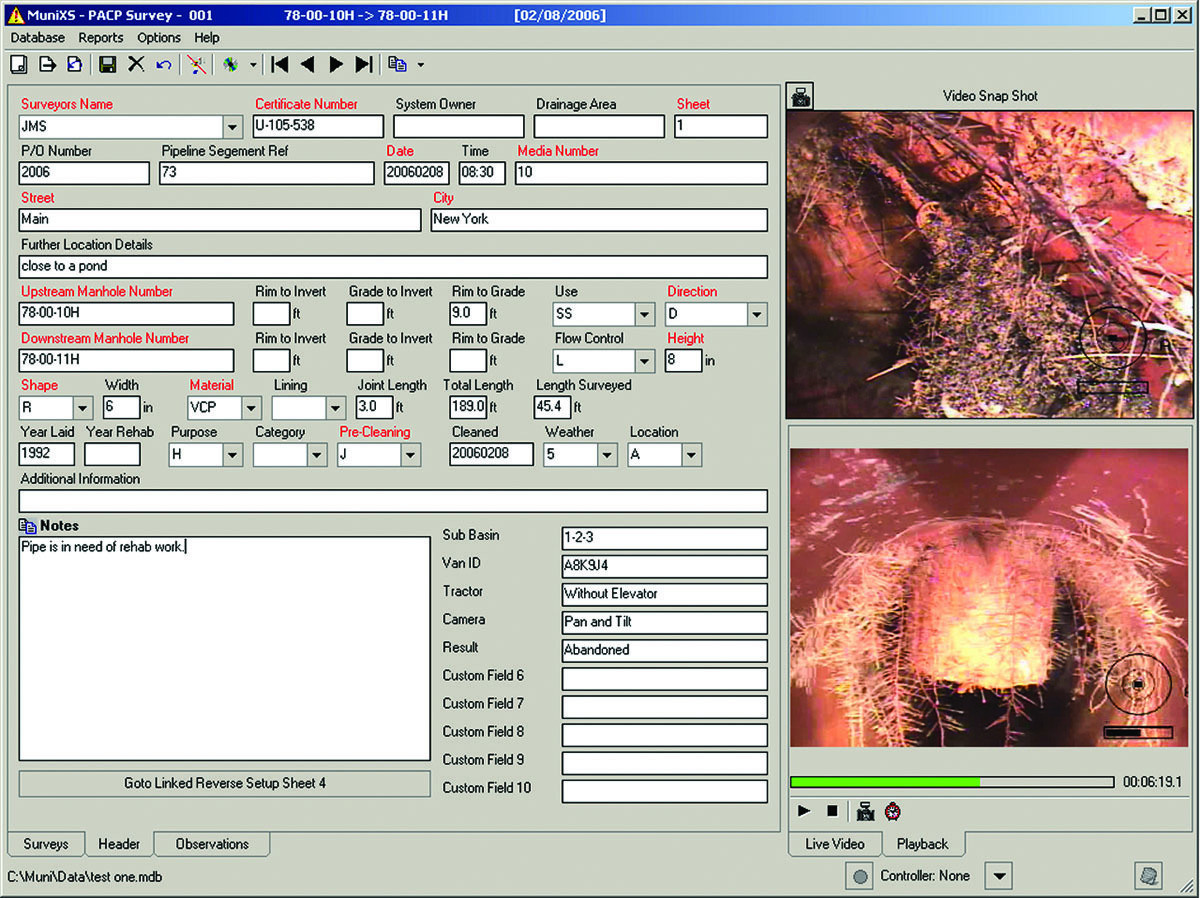Switch to the Live Video tab
This screenshot has height=898, width=1200.
834,844
